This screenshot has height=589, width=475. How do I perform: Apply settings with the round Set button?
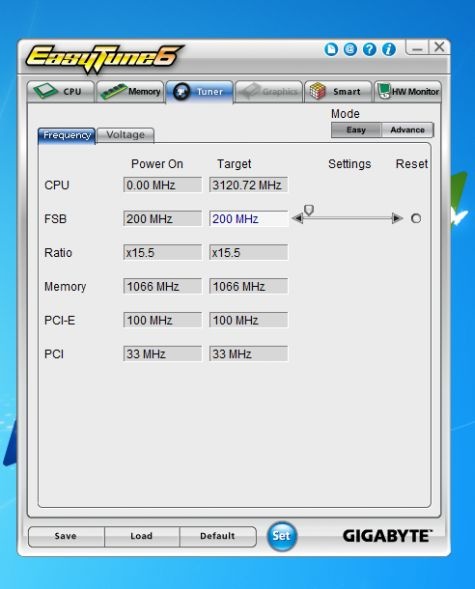[x=281, y=536]
